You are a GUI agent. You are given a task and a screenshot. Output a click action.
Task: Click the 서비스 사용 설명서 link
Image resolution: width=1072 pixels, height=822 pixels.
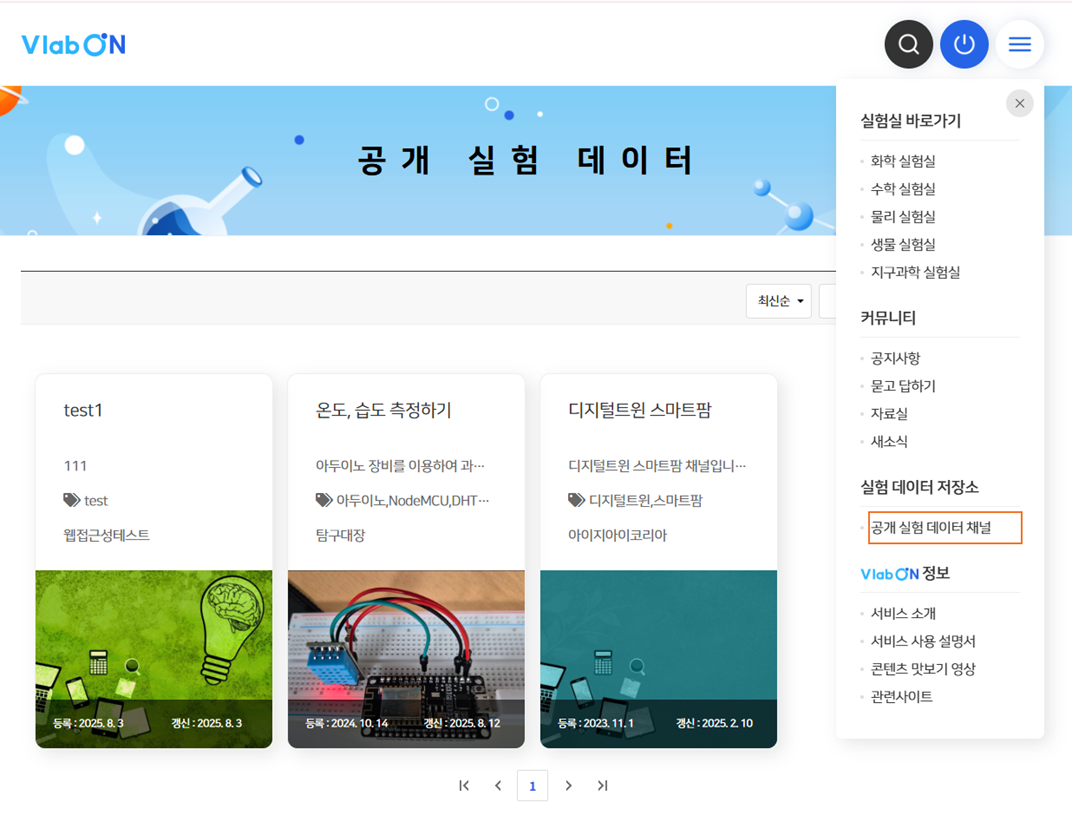click(922, 641)
